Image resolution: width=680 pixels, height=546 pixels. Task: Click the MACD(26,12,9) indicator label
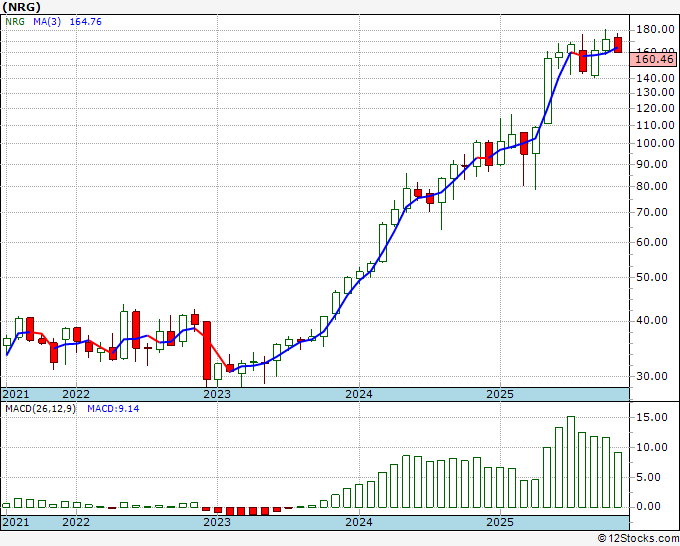pos(41,409)
